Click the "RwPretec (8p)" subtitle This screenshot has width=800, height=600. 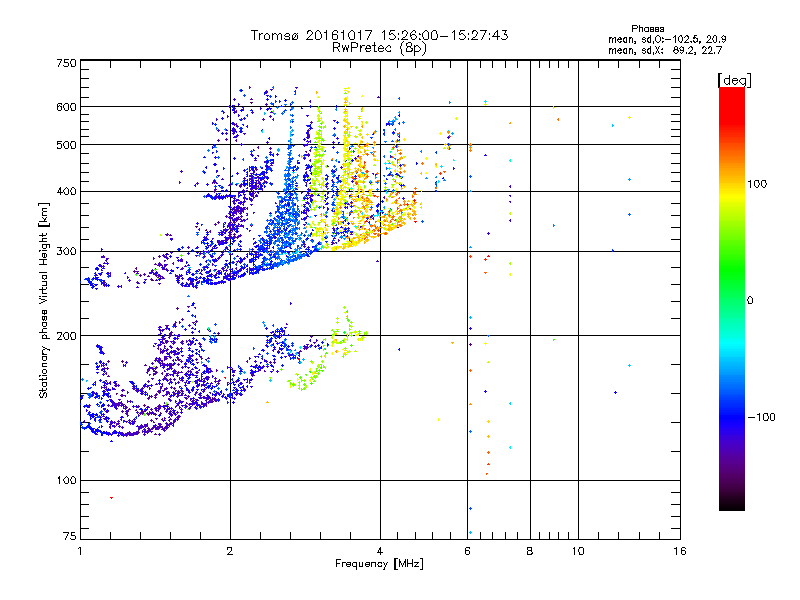379,48
